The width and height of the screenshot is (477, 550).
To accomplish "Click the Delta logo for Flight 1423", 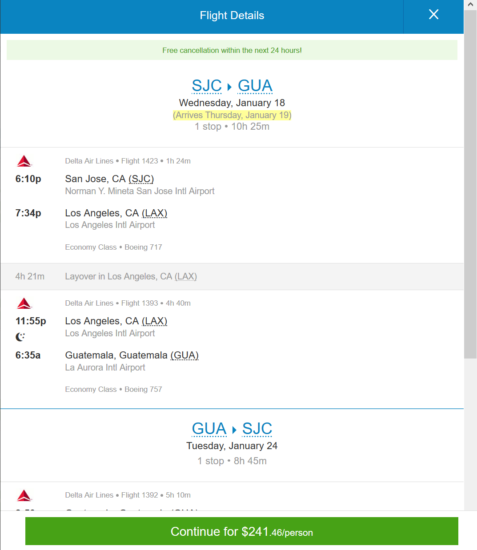I will pos(24,161).
